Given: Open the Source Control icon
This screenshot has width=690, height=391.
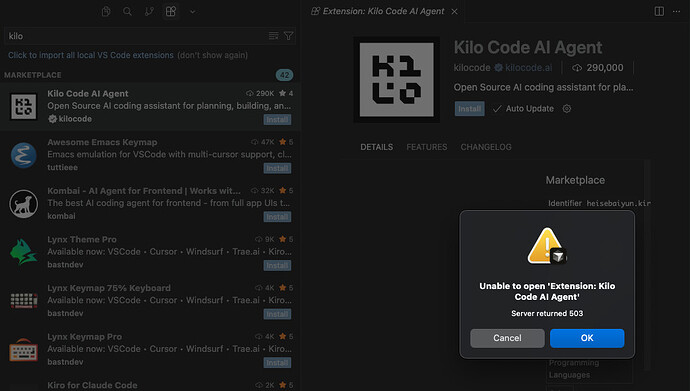Looking at the screenshot, I should tap(149, 11).
